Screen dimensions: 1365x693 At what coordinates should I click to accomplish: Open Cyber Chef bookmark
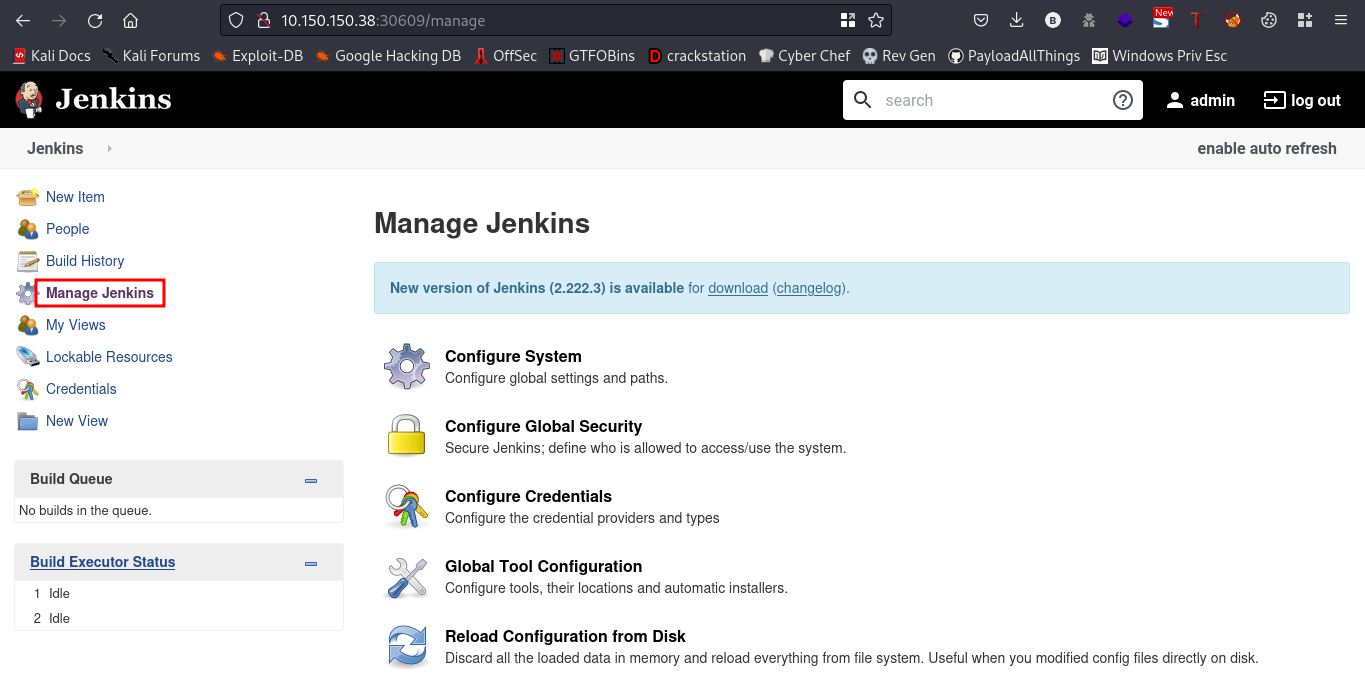(x=804, y=56)
